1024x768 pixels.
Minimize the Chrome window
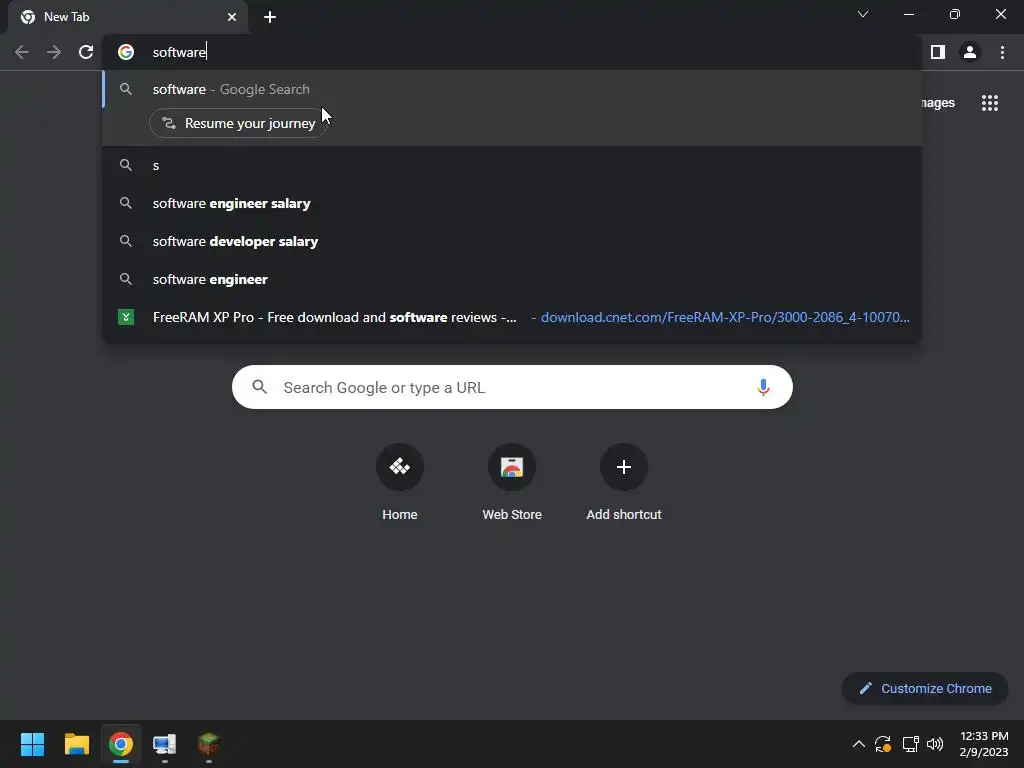tap(908, 14)
